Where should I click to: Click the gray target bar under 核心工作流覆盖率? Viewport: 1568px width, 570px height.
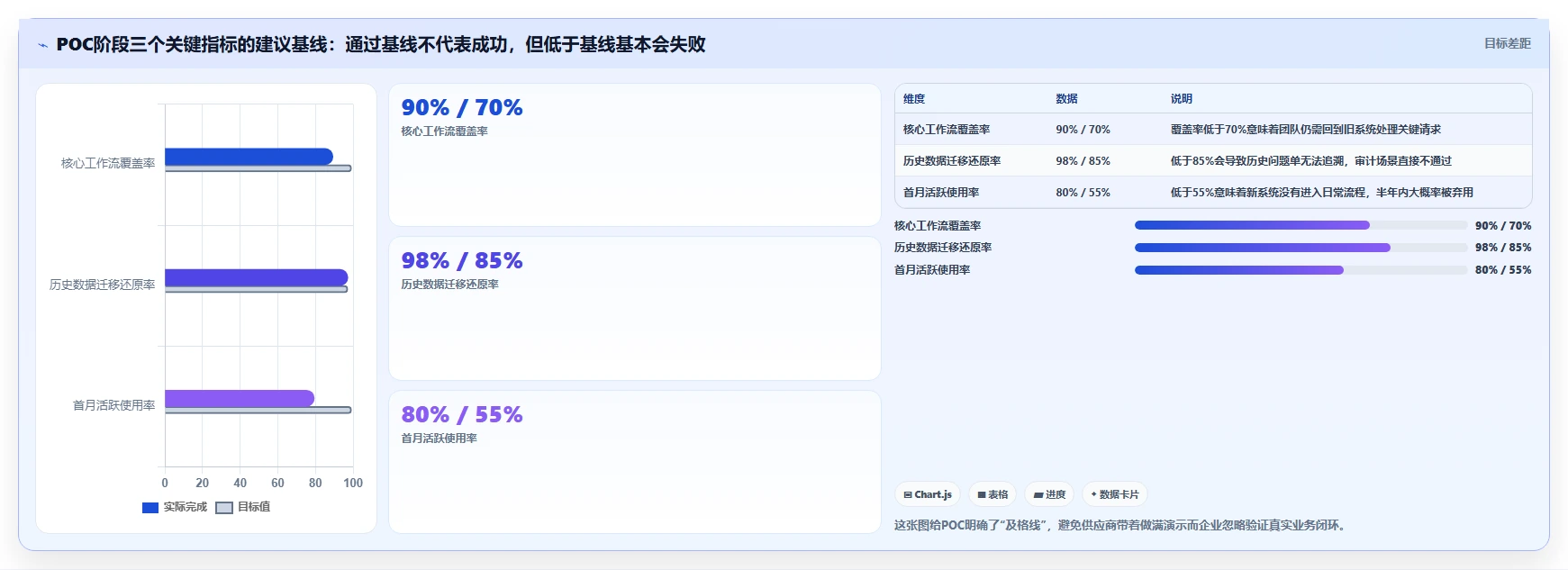[x=258, y=168]
